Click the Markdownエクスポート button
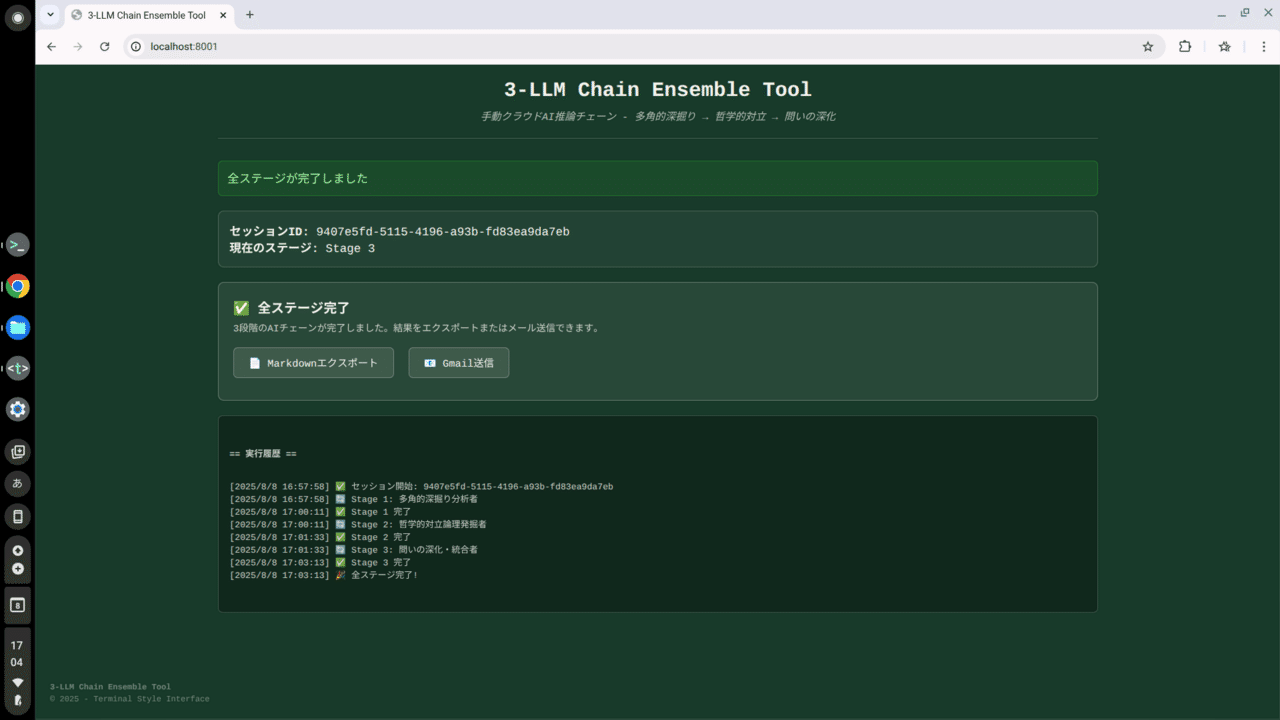1280x720 pixels. pos(313,363)
